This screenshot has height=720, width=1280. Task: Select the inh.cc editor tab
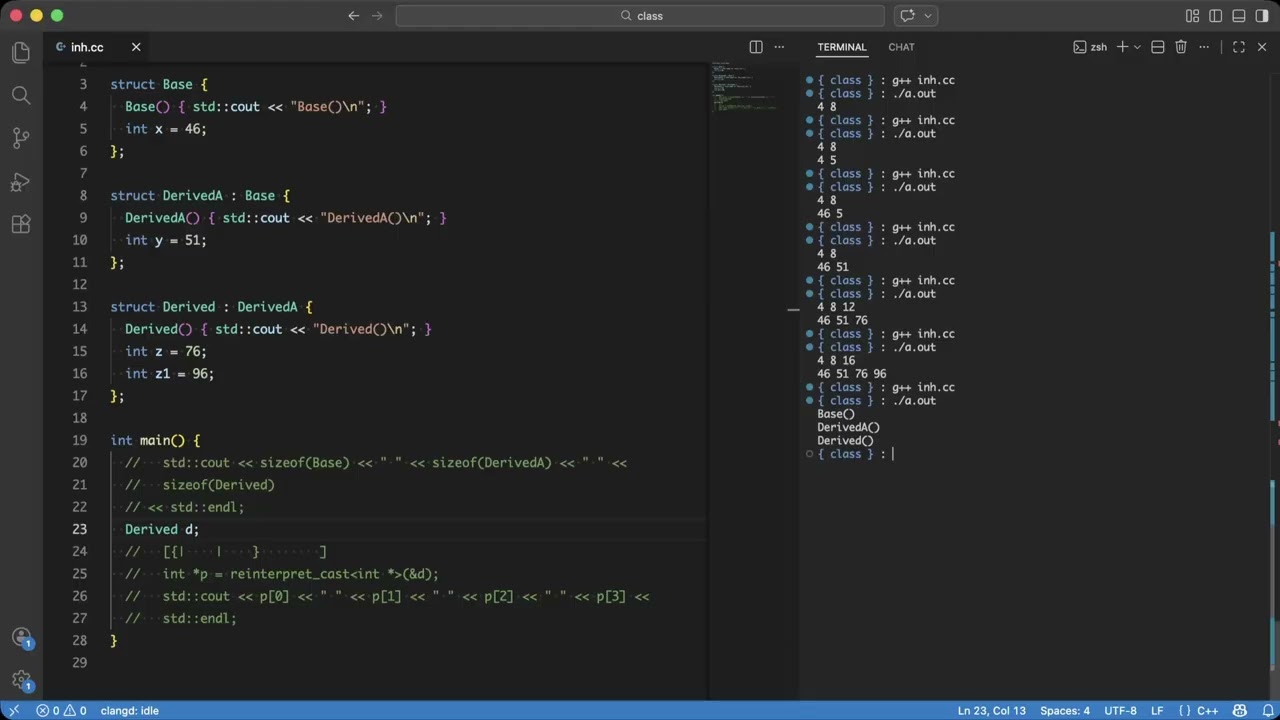click(87, 47)
